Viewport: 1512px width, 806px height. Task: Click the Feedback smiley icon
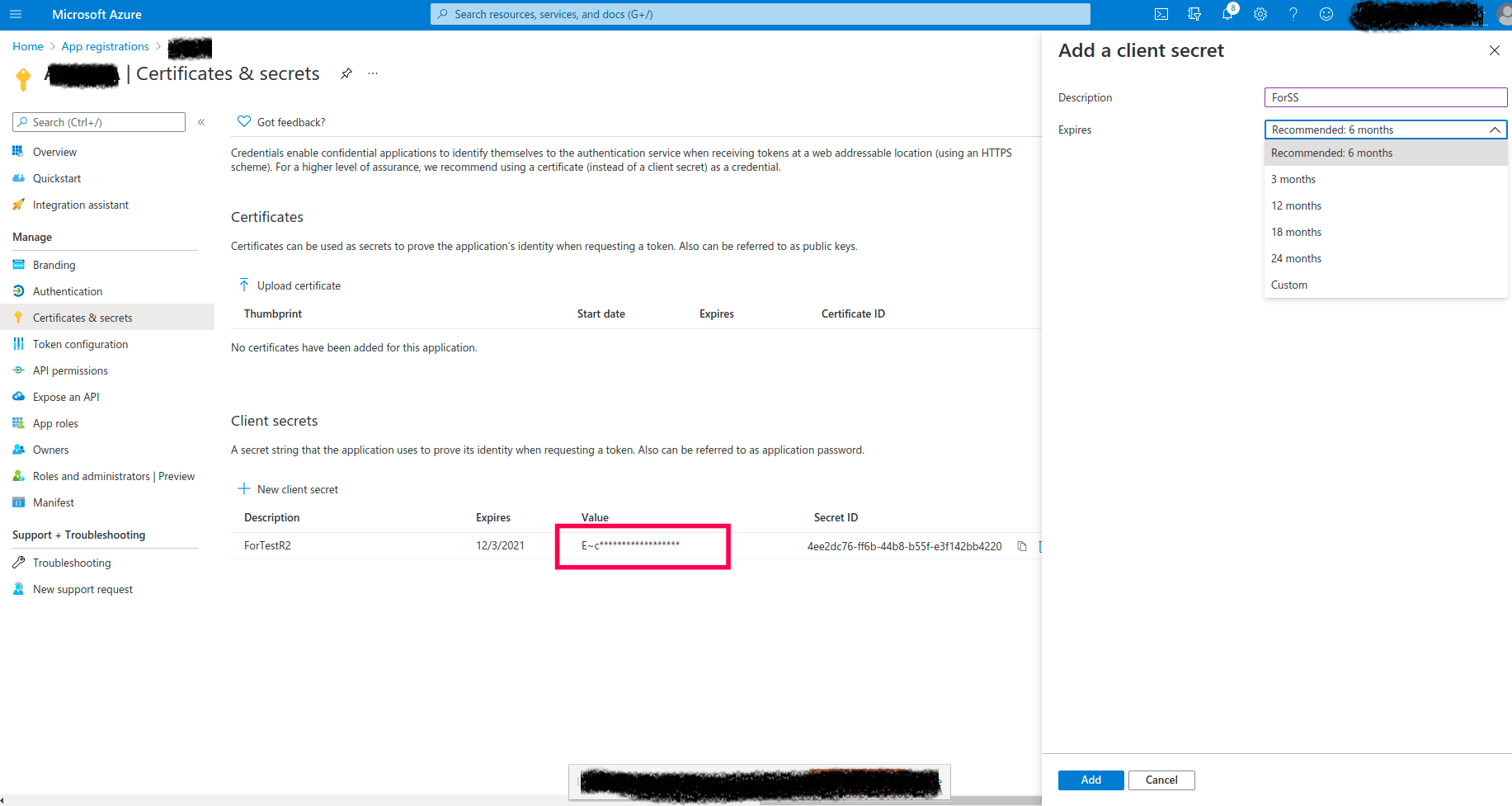tap(1326, 14)
